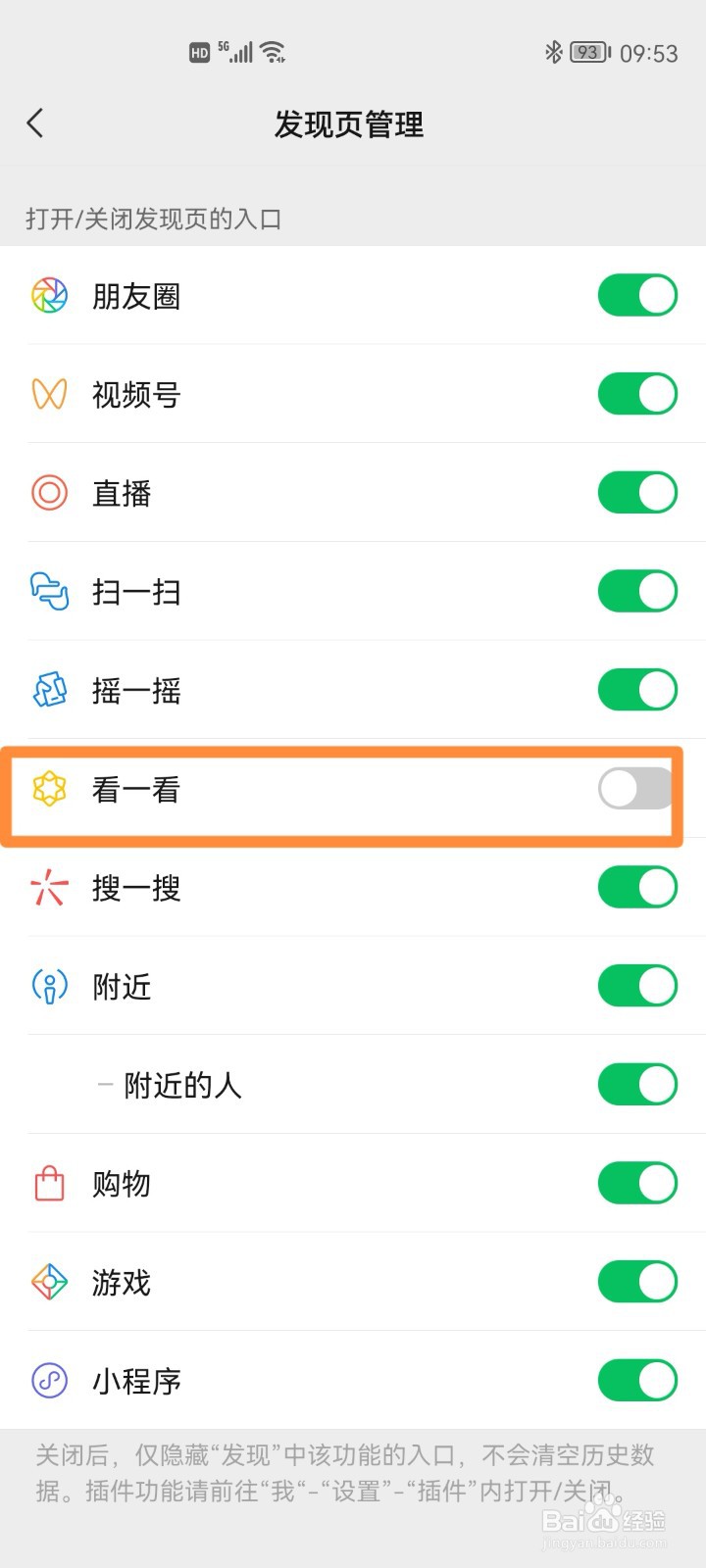Tap the 直播 red circle icon
706x1568 pixels.
tap(49, 493)
